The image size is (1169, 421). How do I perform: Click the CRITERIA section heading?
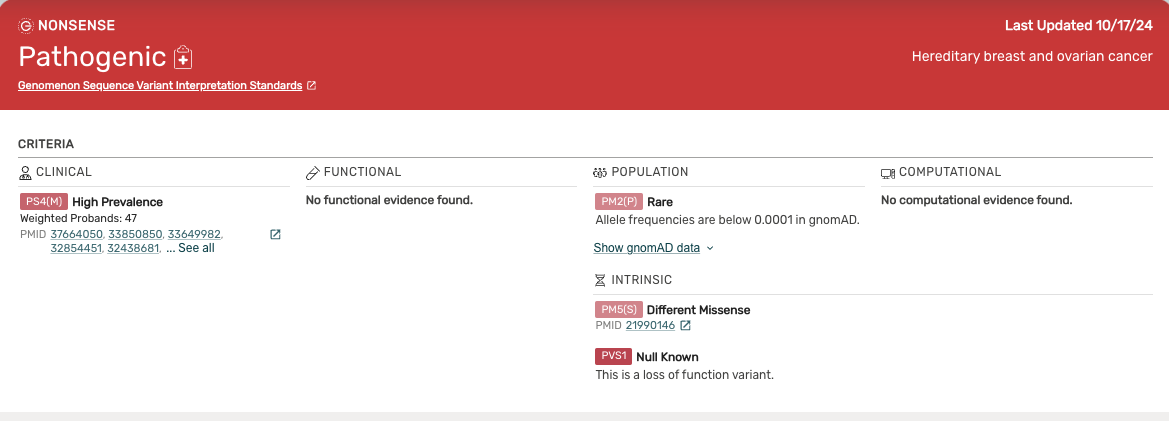[x=46, y=145]
